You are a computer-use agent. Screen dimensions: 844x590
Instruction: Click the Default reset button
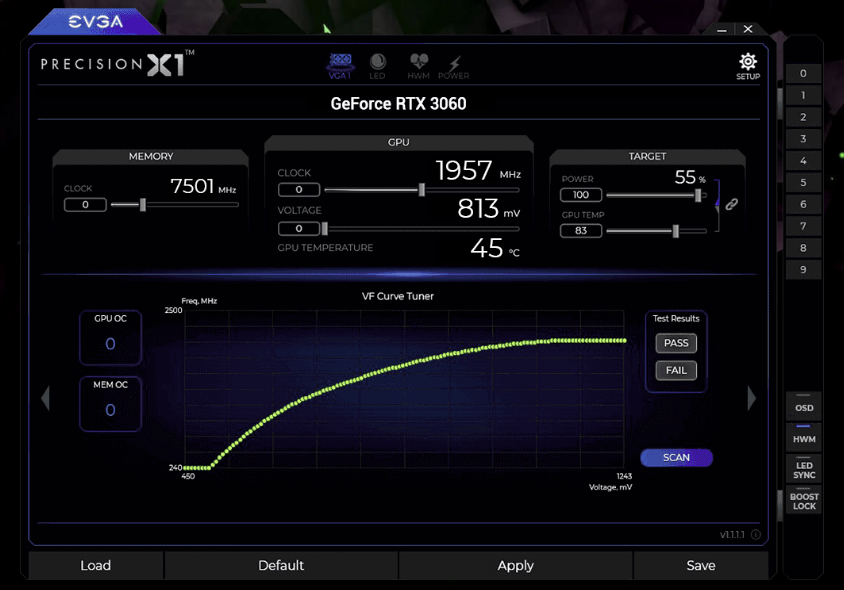(x=281, y=566)
